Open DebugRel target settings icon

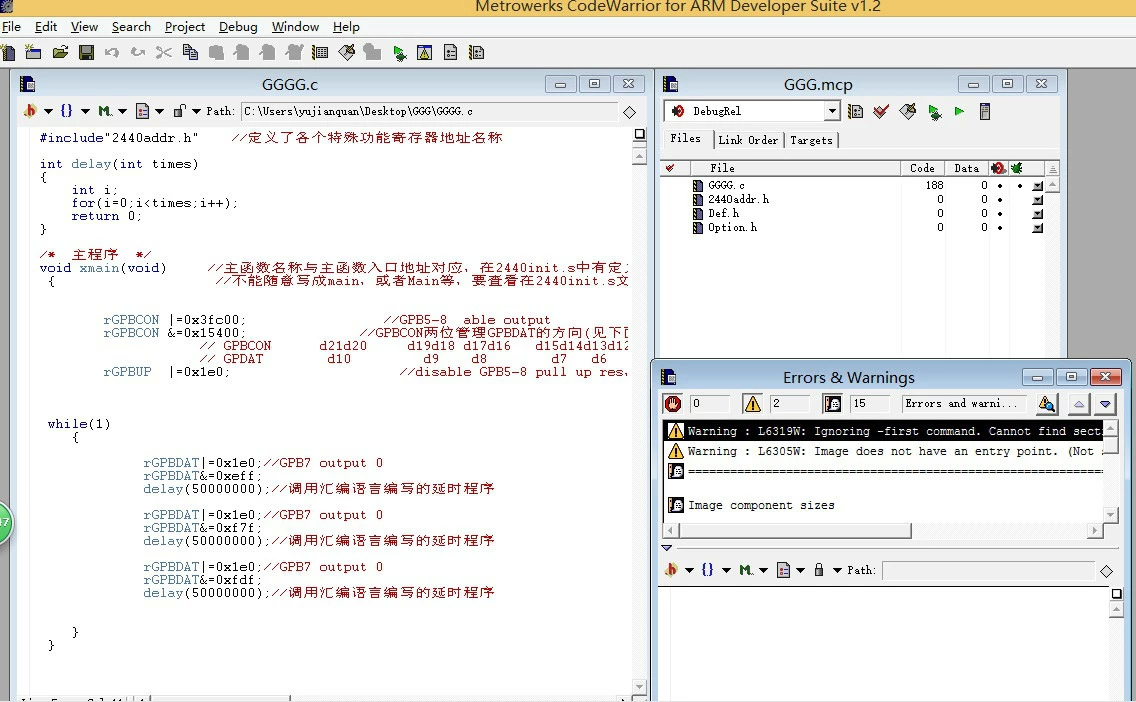click(856, 111)
